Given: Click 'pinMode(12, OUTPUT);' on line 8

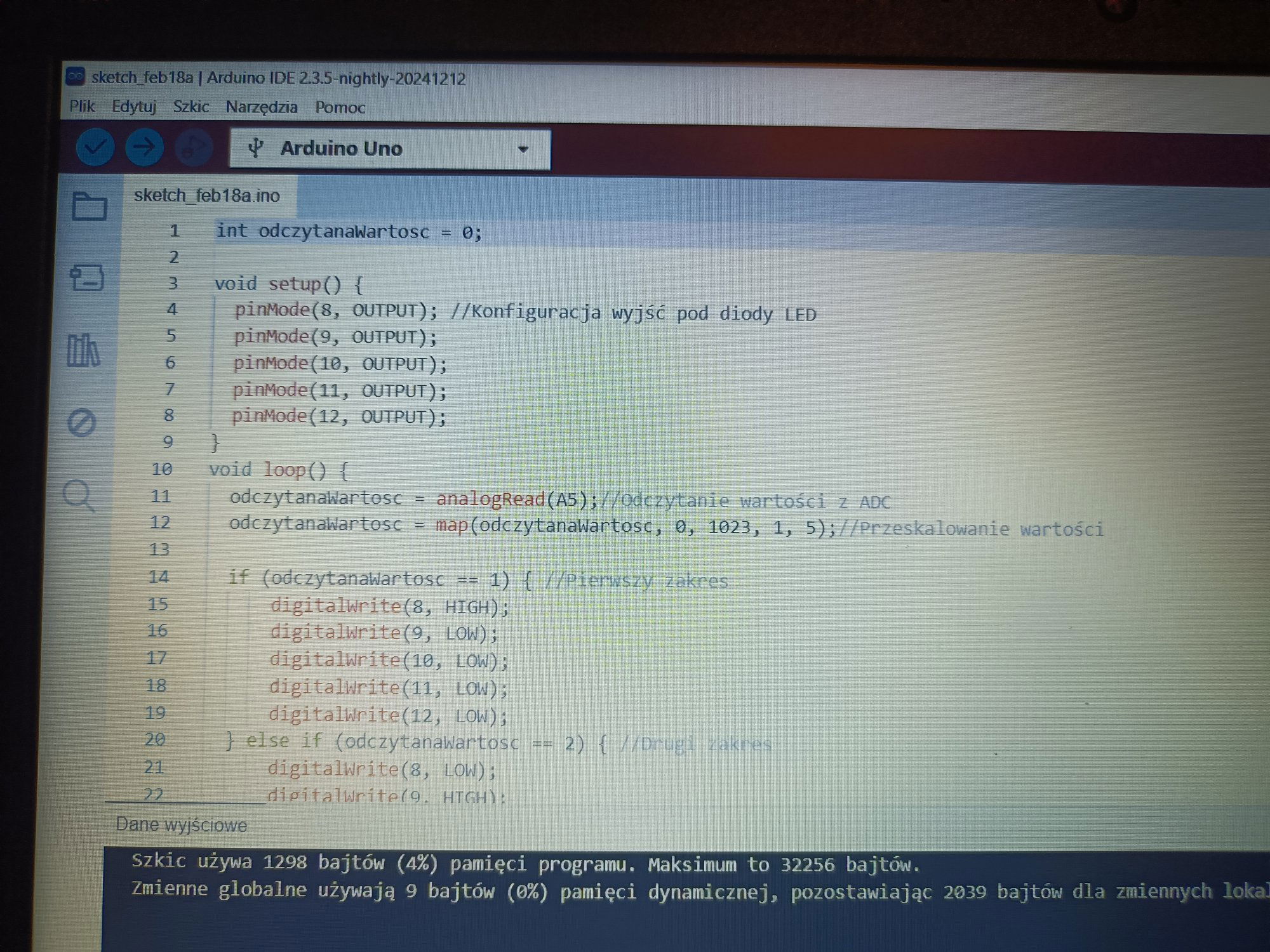Looking at the screenshot, I should (339, 416).
